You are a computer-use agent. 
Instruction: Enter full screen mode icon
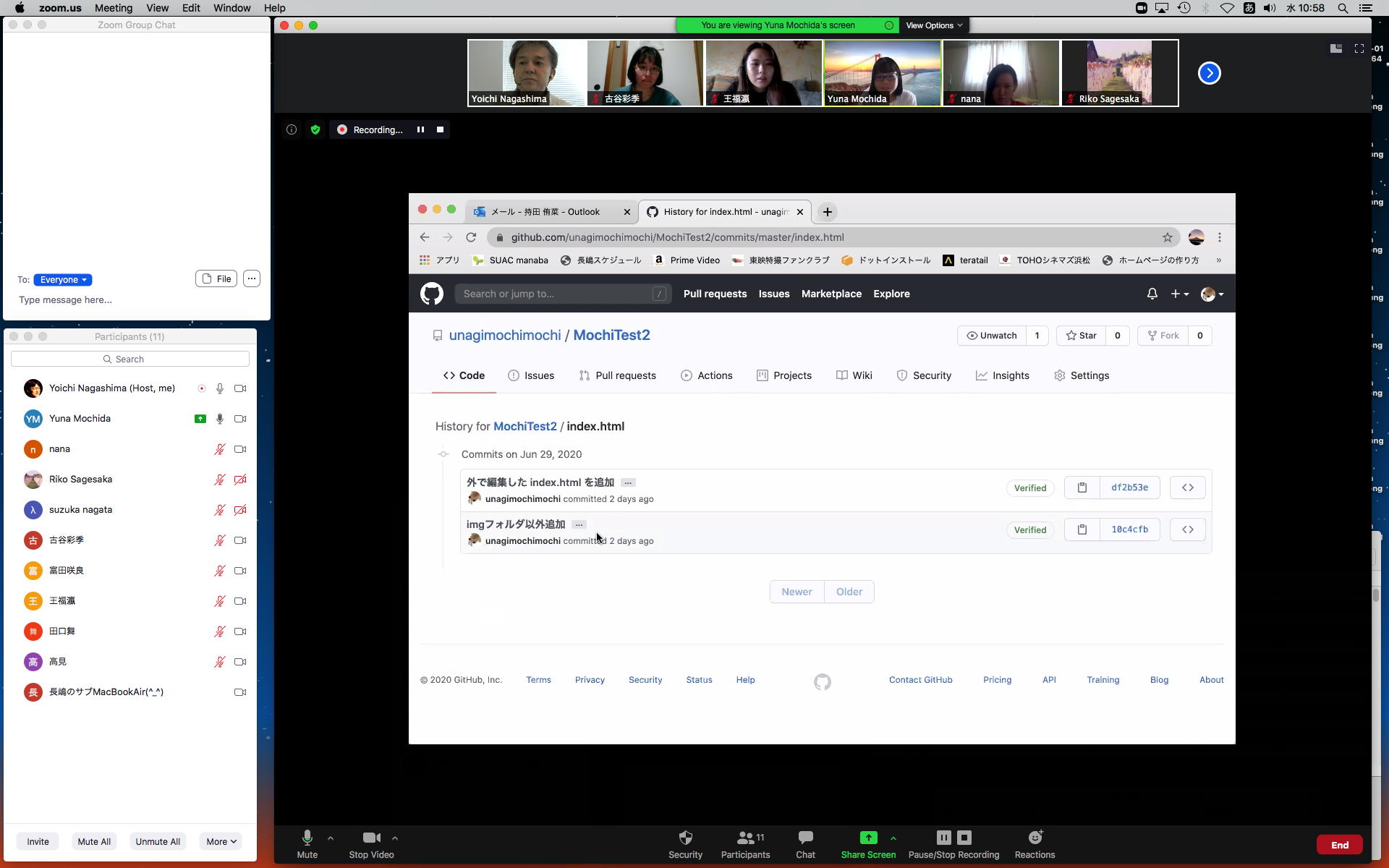coord(1359,48)
